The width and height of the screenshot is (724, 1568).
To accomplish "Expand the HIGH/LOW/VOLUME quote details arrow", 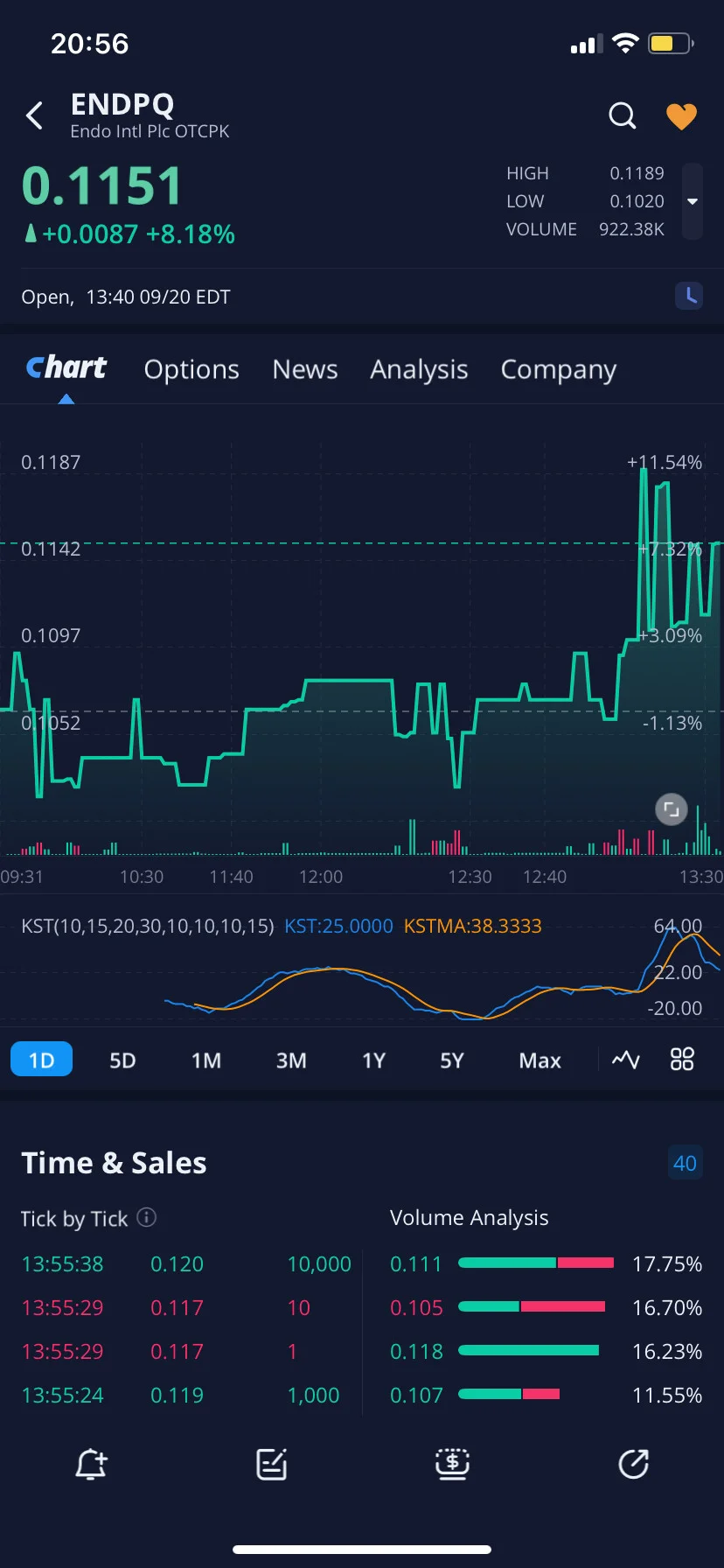I will (x=693, y=201).
